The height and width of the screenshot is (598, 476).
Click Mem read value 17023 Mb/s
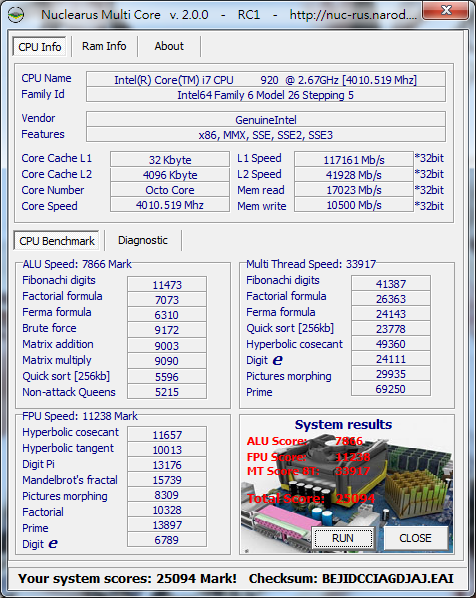point(354,190)
